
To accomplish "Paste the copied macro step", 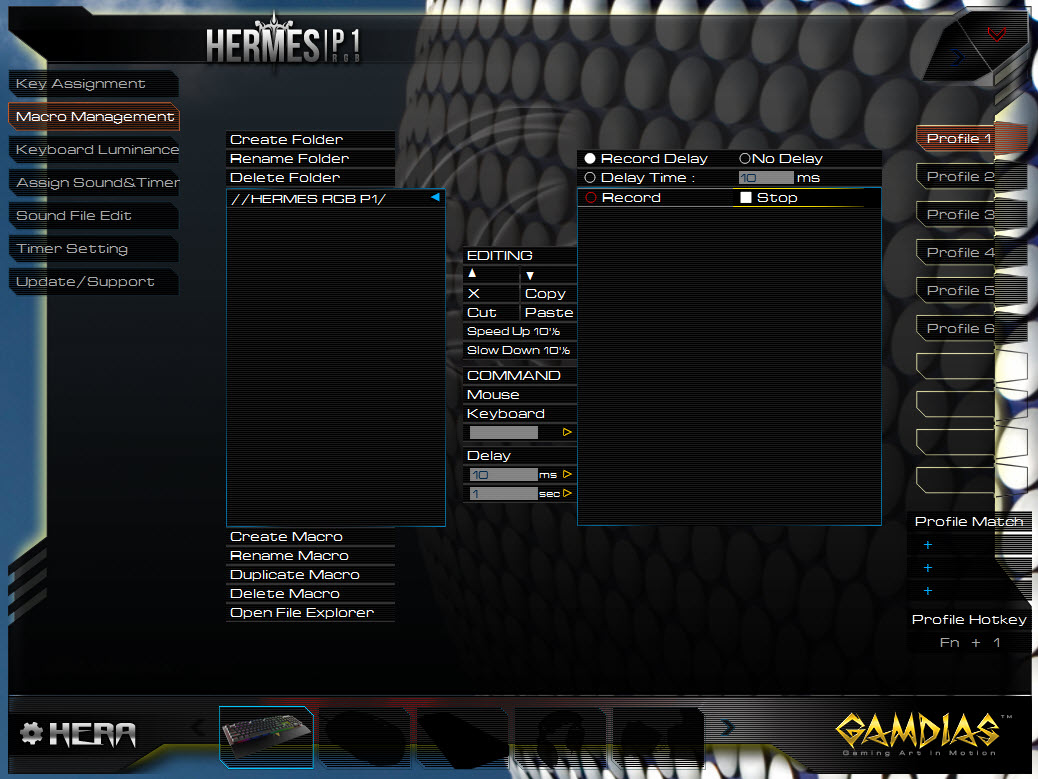I will 548,312.
